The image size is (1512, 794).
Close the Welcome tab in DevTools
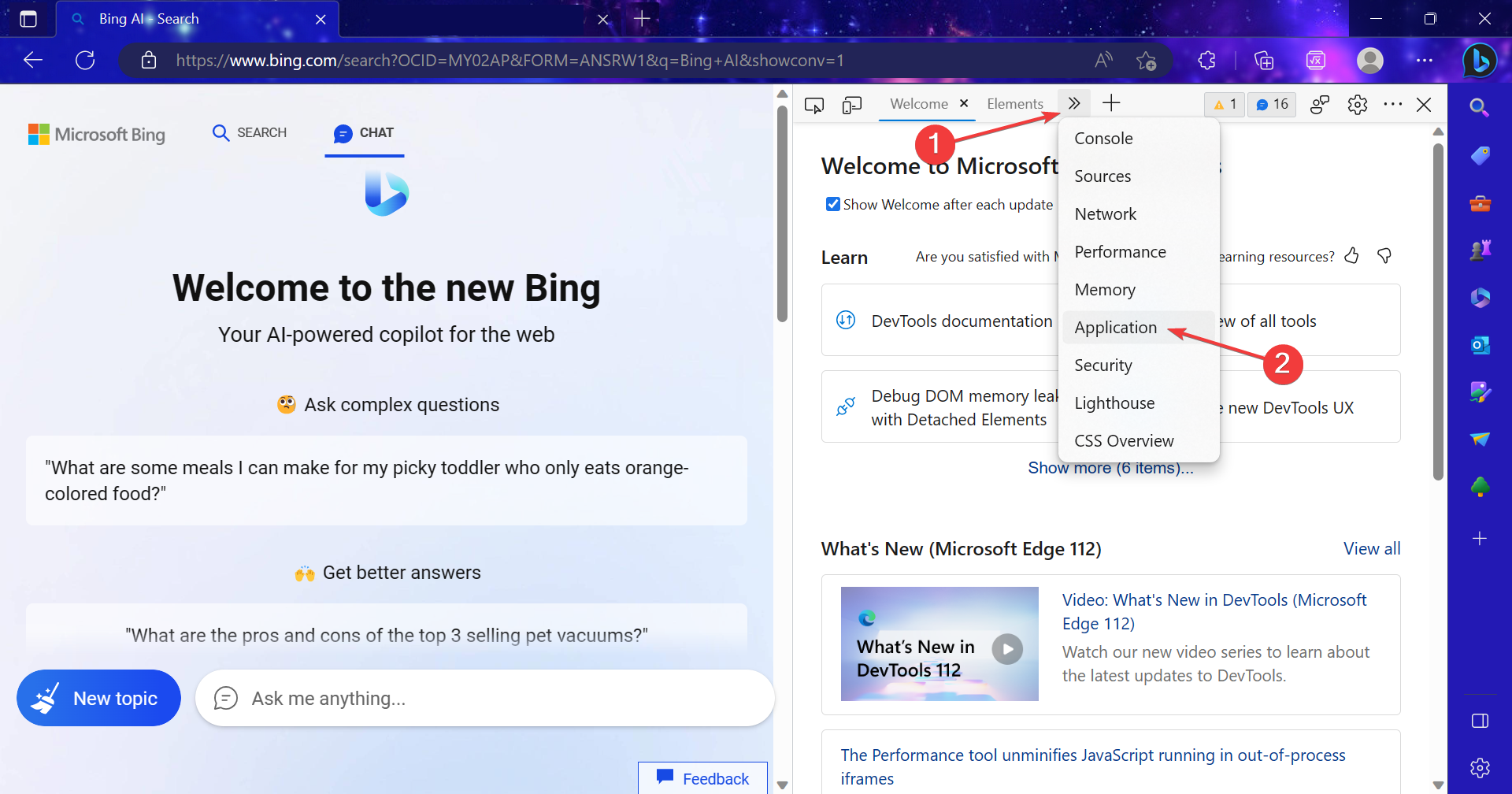pos(964,103)
